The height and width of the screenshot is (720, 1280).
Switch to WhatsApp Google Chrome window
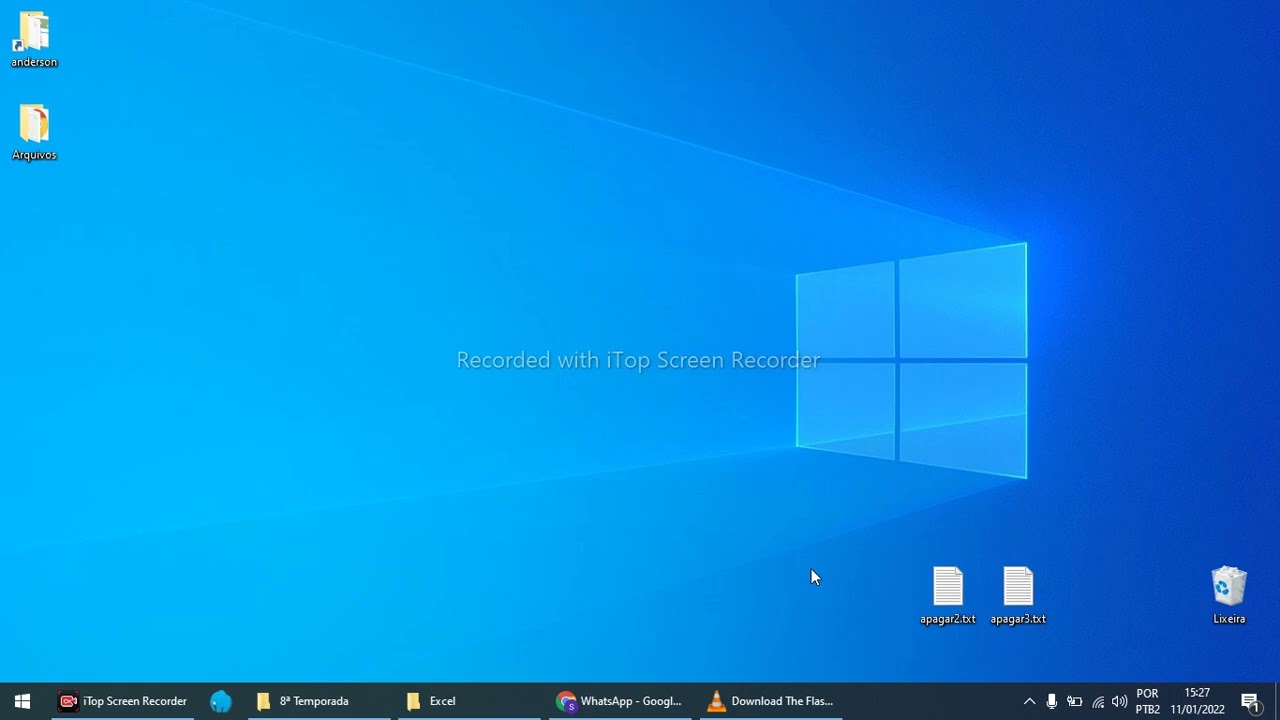[x=620, y=701]
